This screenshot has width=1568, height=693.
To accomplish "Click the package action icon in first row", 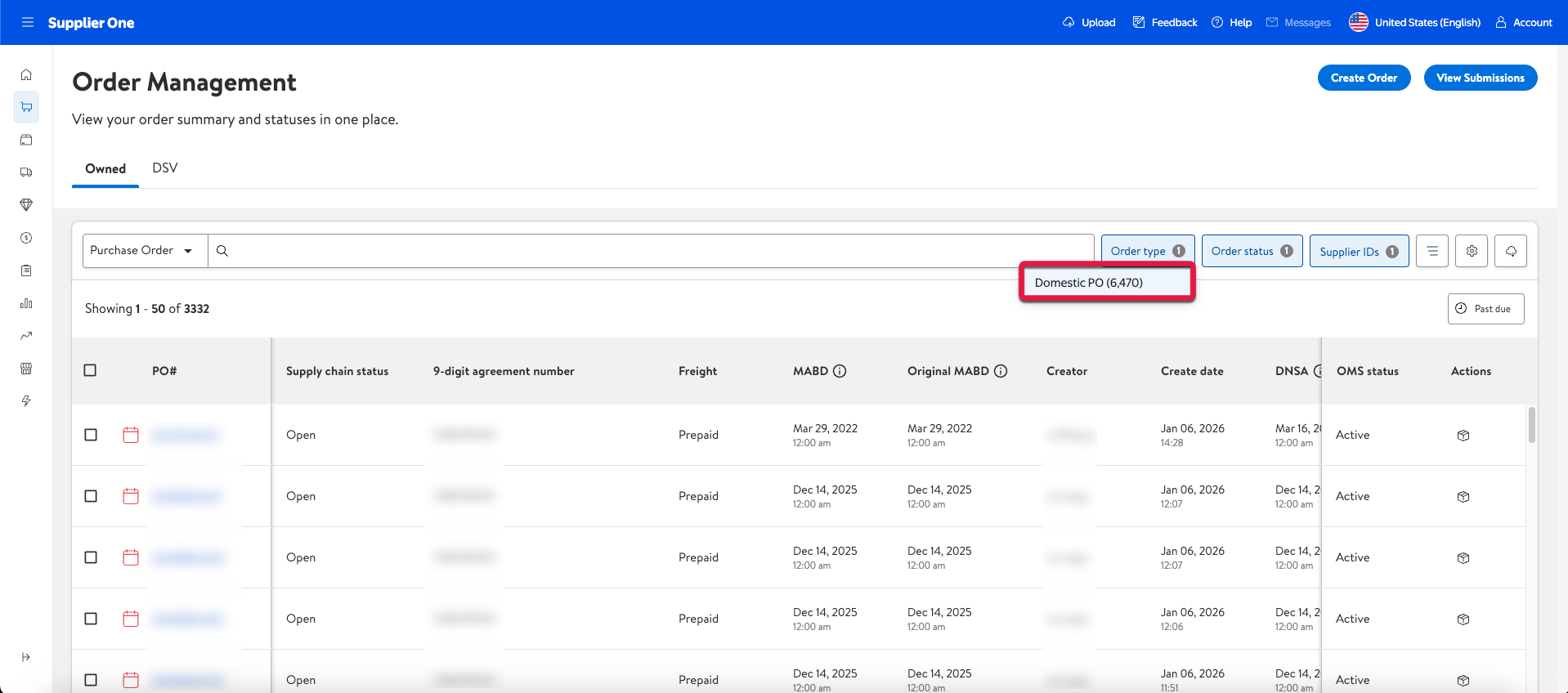I will coord(1463,436).
